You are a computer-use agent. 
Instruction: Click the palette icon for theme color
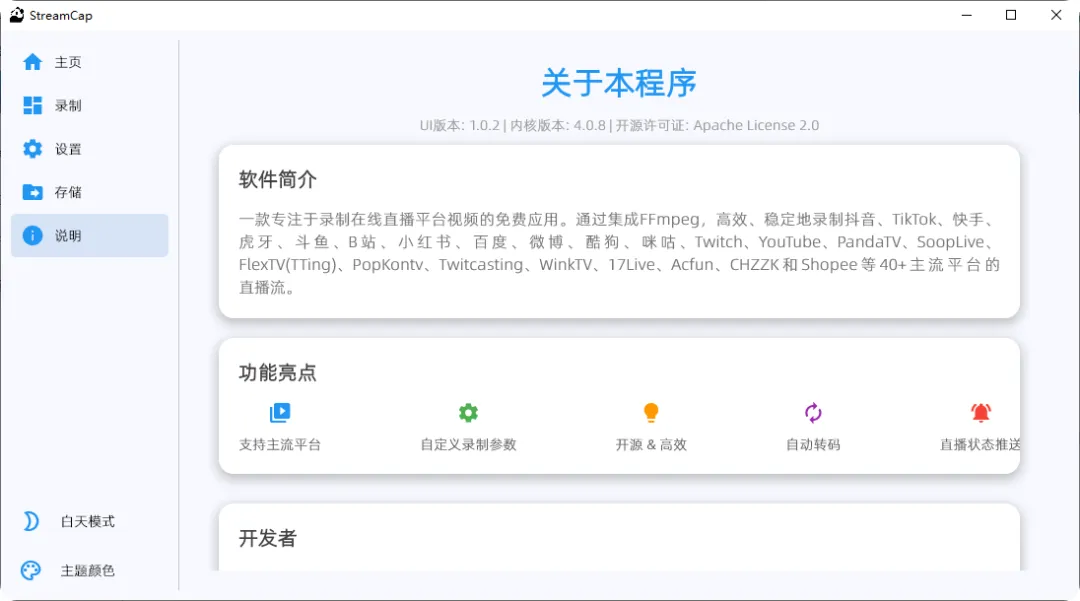(x=31, y=571)
